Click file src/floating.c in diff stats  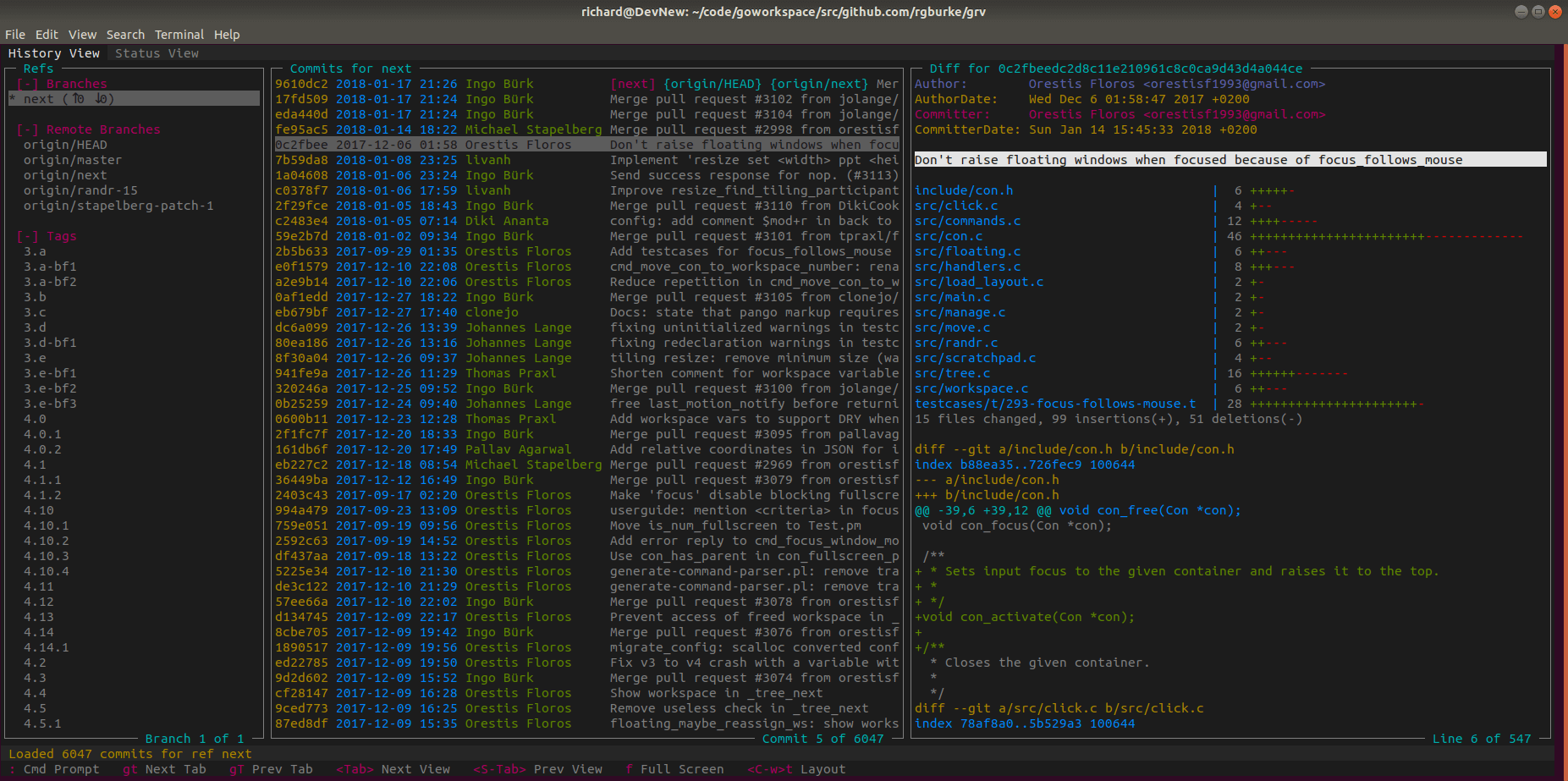click(x=968, y=251)
